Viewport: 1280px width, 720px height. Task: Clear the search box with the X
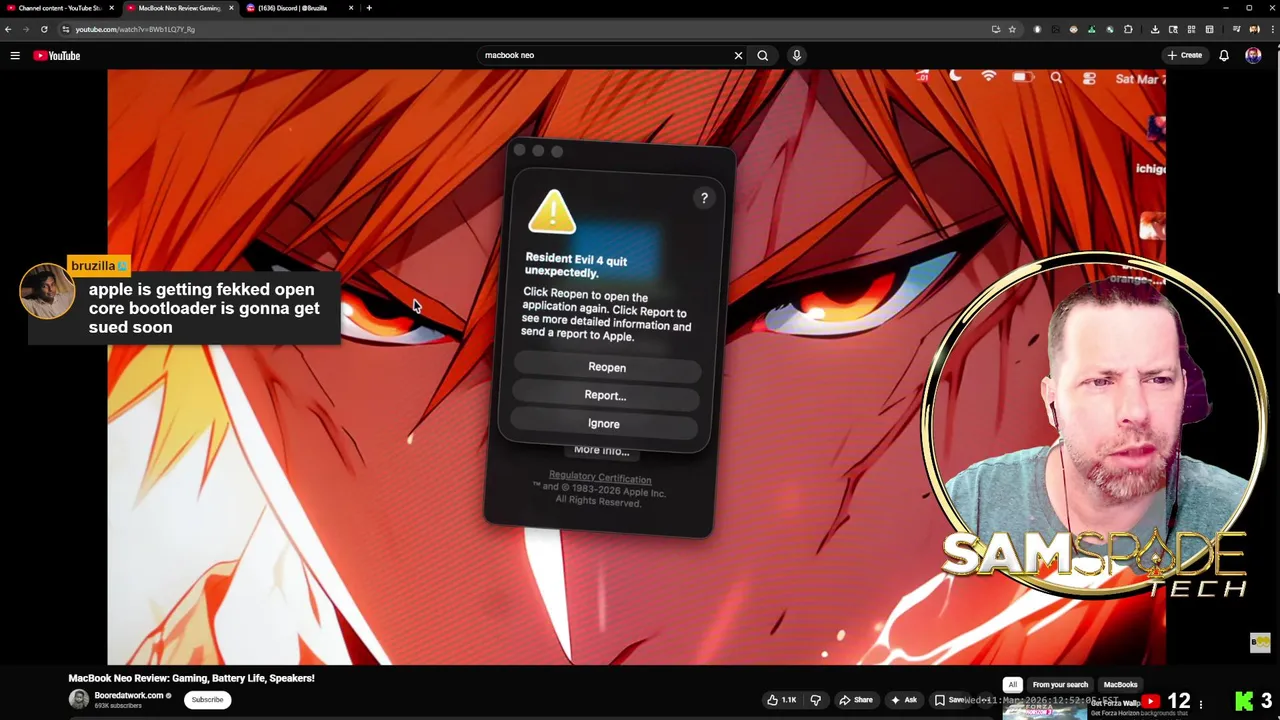pos(738,56)
